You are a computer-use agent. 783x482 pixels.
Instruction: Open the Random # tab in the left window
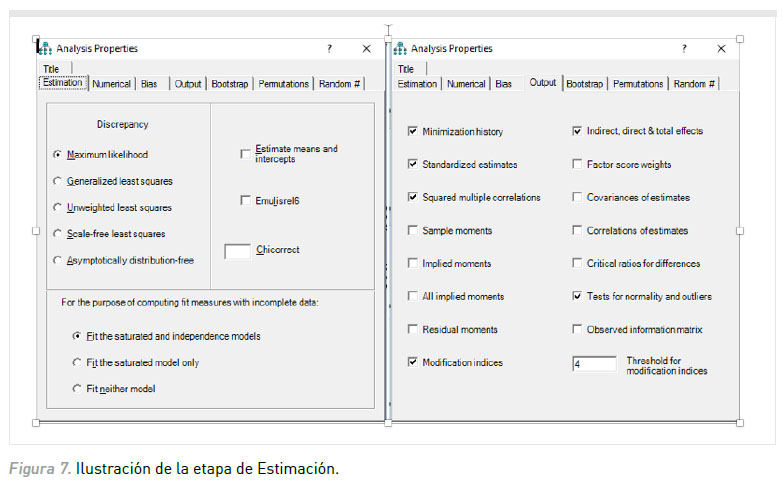339,84
